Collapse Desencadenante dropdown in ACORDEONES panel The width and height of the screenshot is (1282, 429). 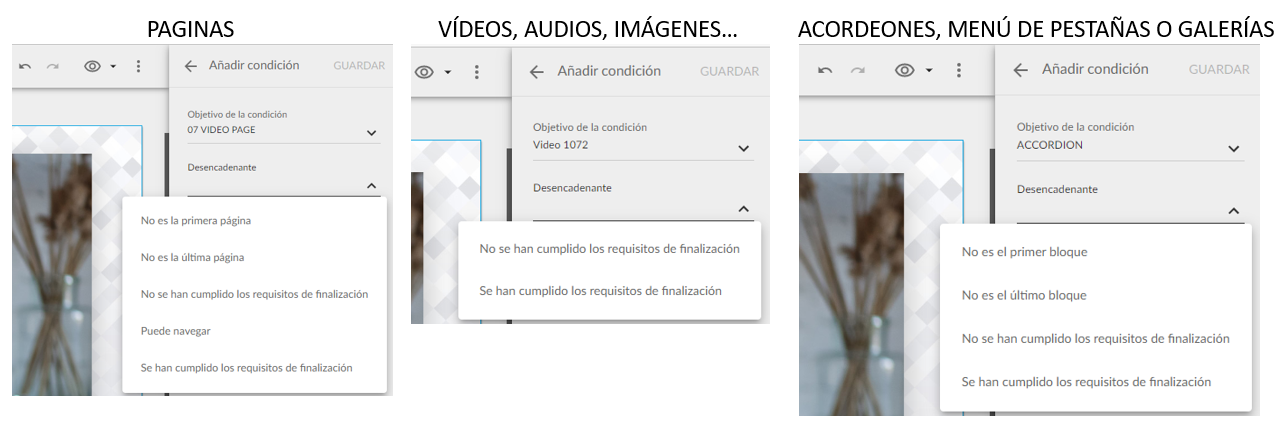pos(1233,210)
